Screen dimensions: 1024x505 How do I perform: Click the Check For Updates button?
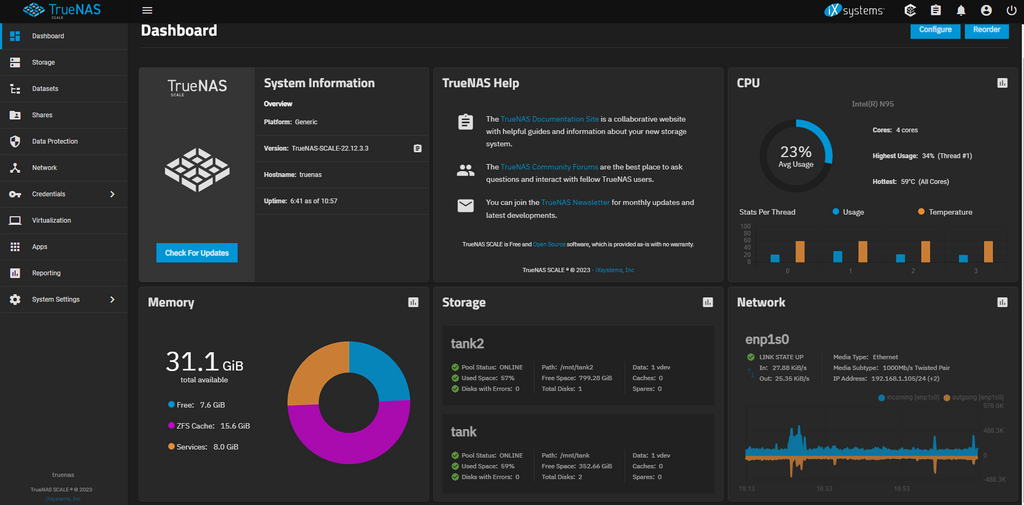pyautogui.click(x=197, y=253)
